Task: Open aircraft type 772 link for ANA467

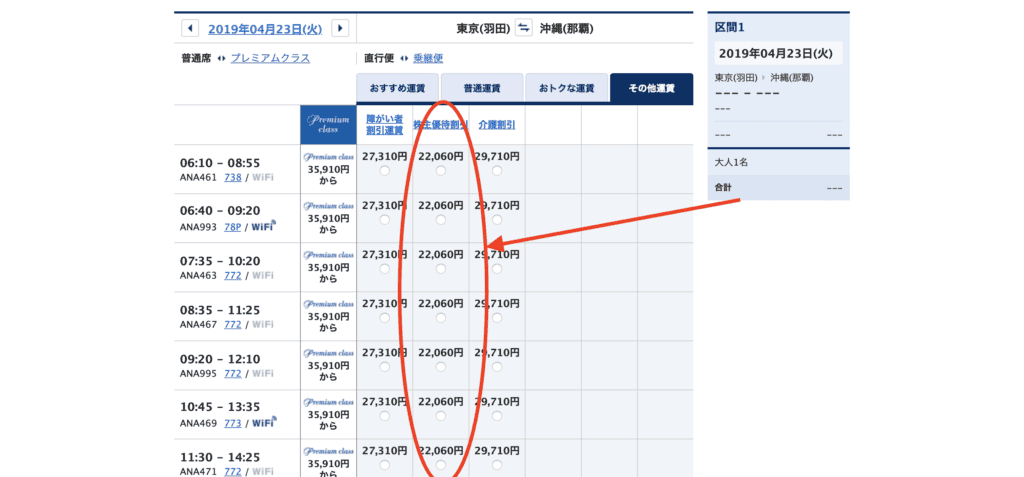Action: (232, 325)
